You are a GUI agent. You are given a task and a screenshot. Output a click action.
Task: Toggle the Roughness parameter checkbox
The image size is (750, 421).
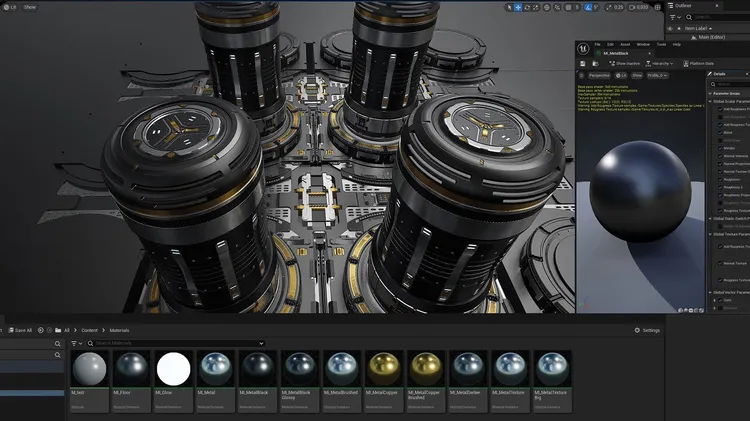[x=720, y=179]
